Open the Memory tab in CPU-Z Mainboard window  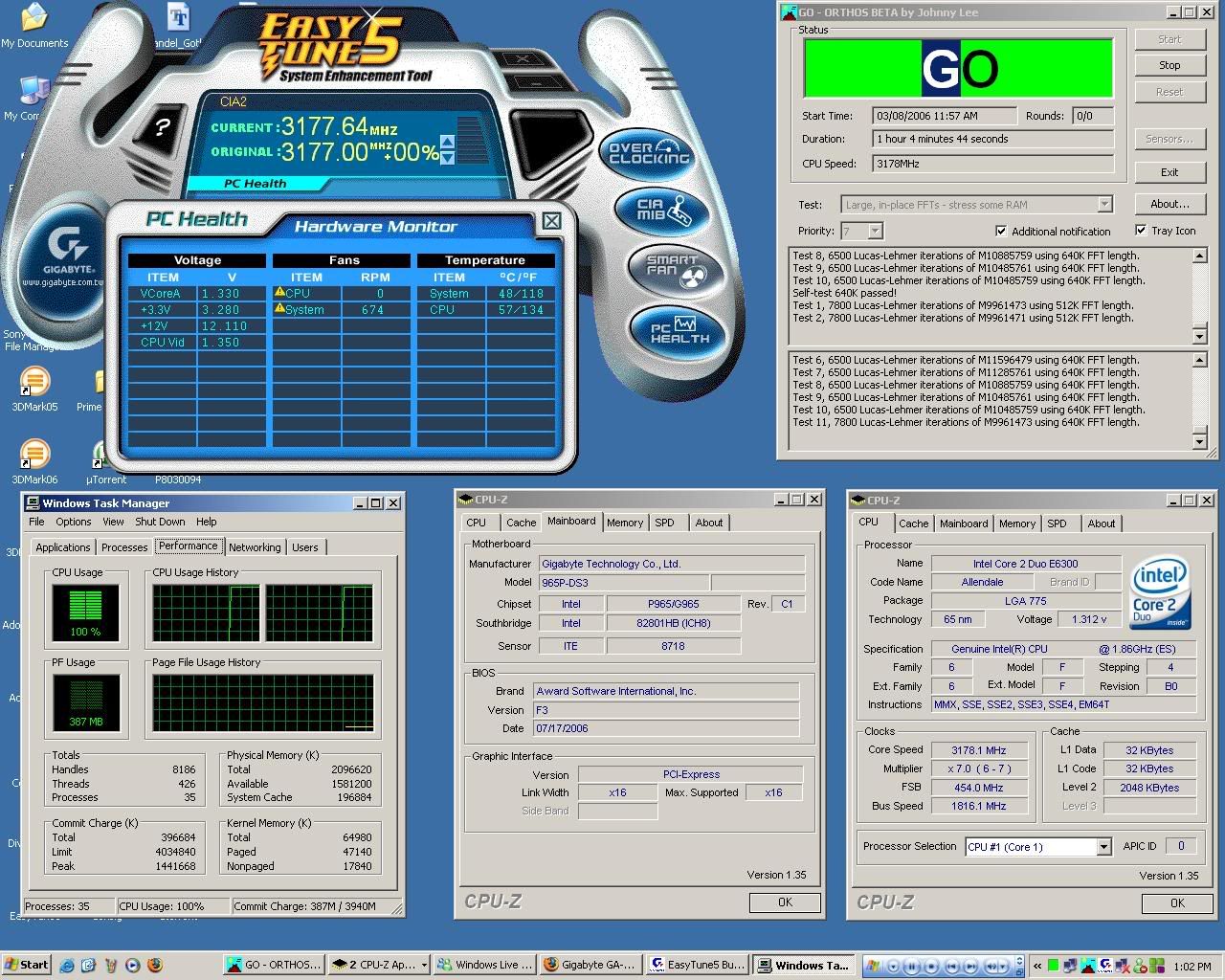tap(625, 523)
